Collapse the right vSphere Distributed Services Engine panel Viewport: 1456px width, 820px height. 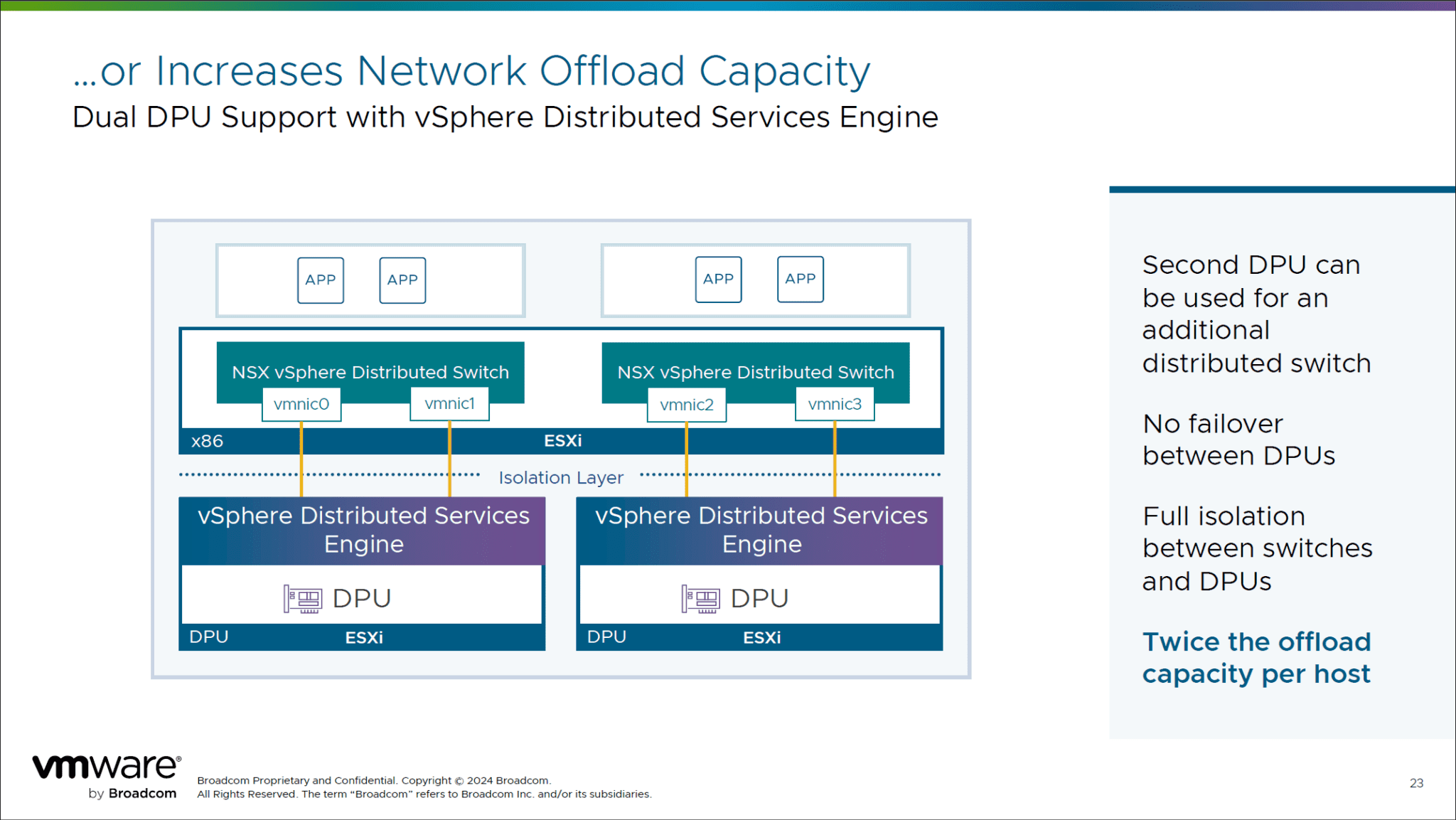(760, 530)
